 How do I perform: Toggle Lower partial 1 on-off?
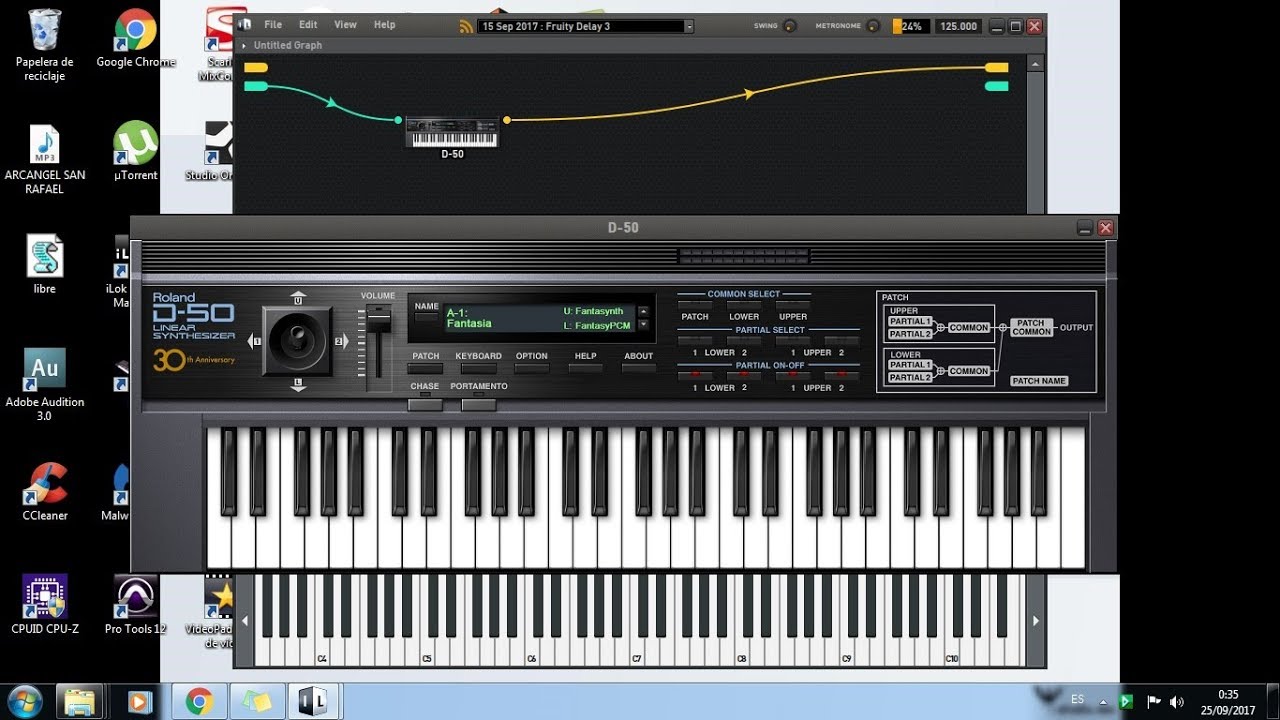695,376
